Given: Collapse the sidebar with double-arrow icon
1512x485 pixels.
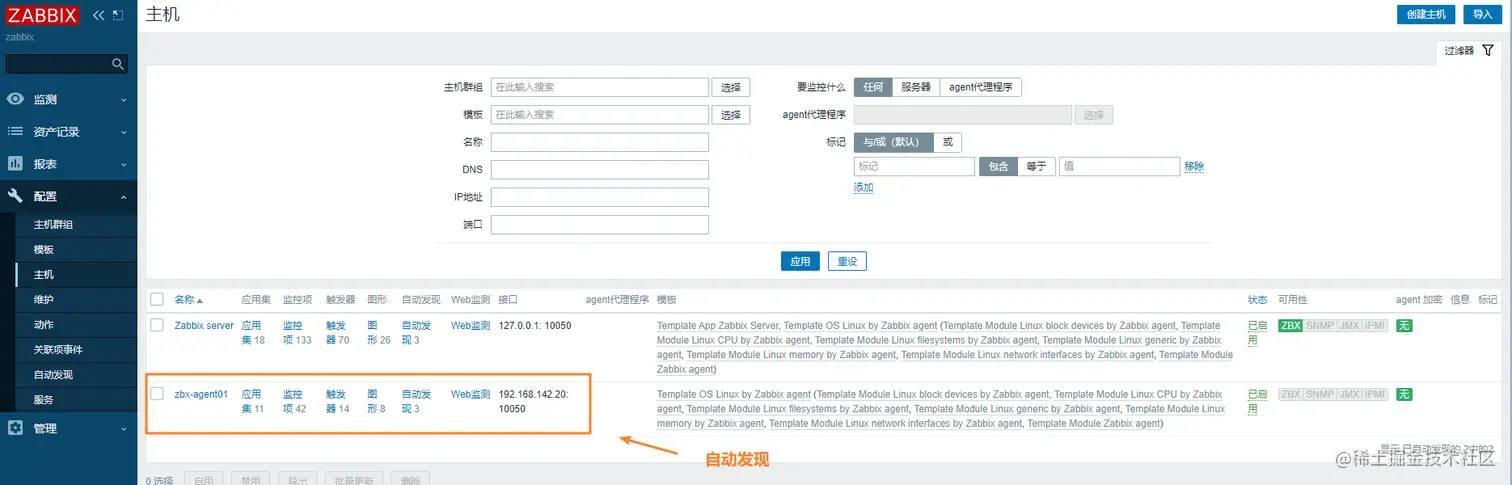Looking at the screenshot, I should pyautogui.click(x=97, y=16).
